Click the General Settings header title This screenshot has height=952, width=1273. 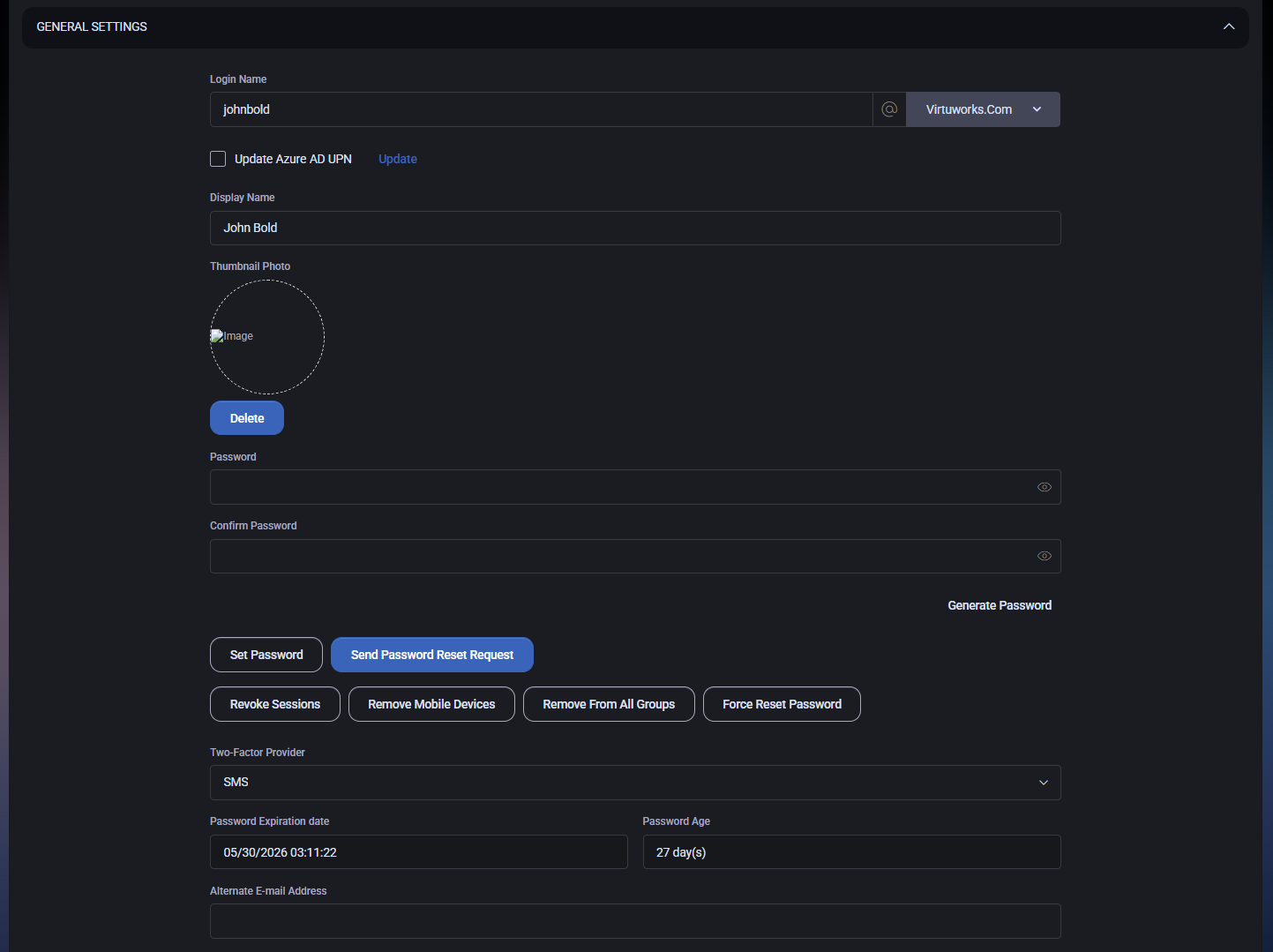[x=92, y=26]
